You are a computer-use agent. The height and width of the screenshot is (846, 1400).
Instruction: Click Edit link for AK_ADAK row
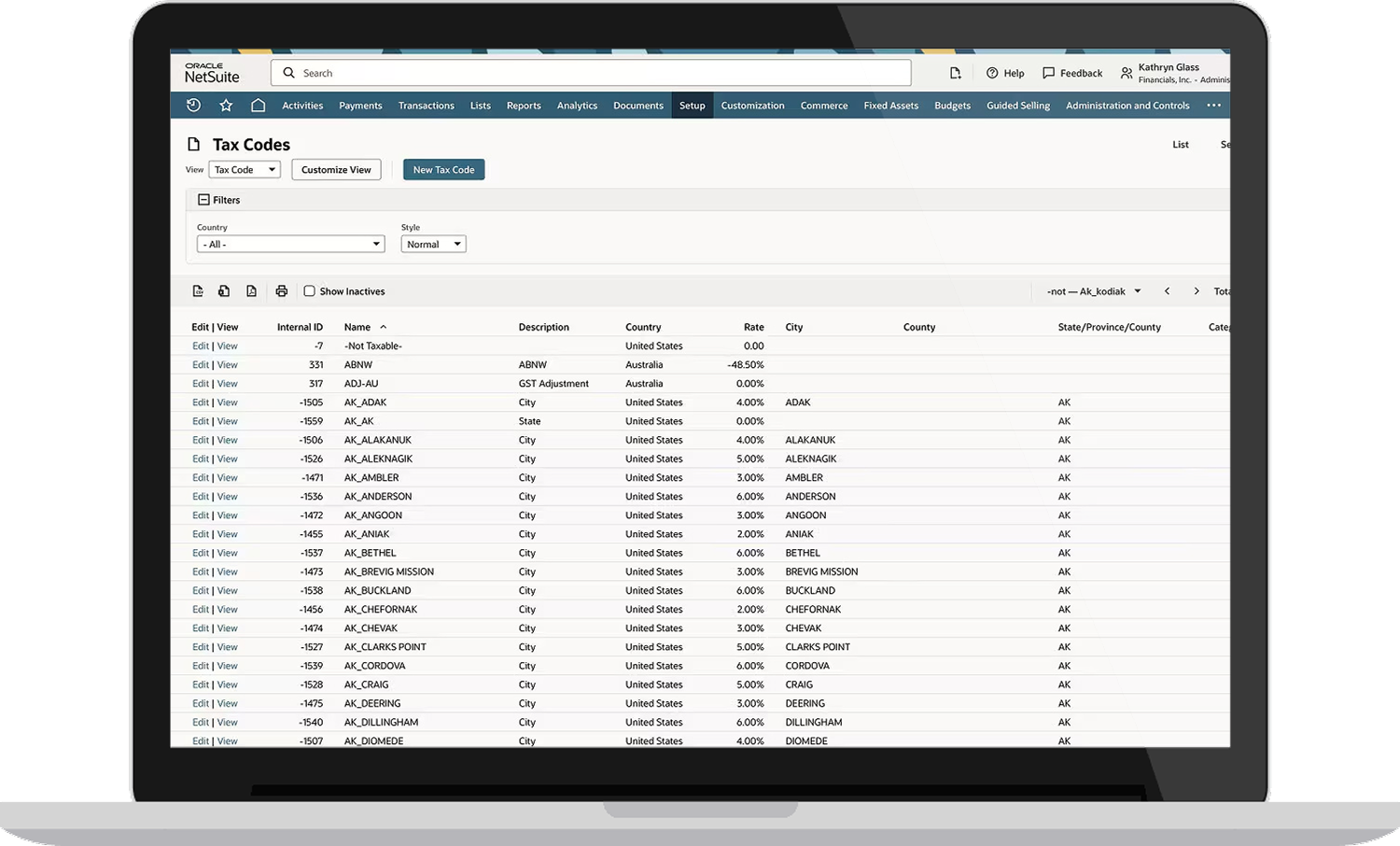(200, 402)
